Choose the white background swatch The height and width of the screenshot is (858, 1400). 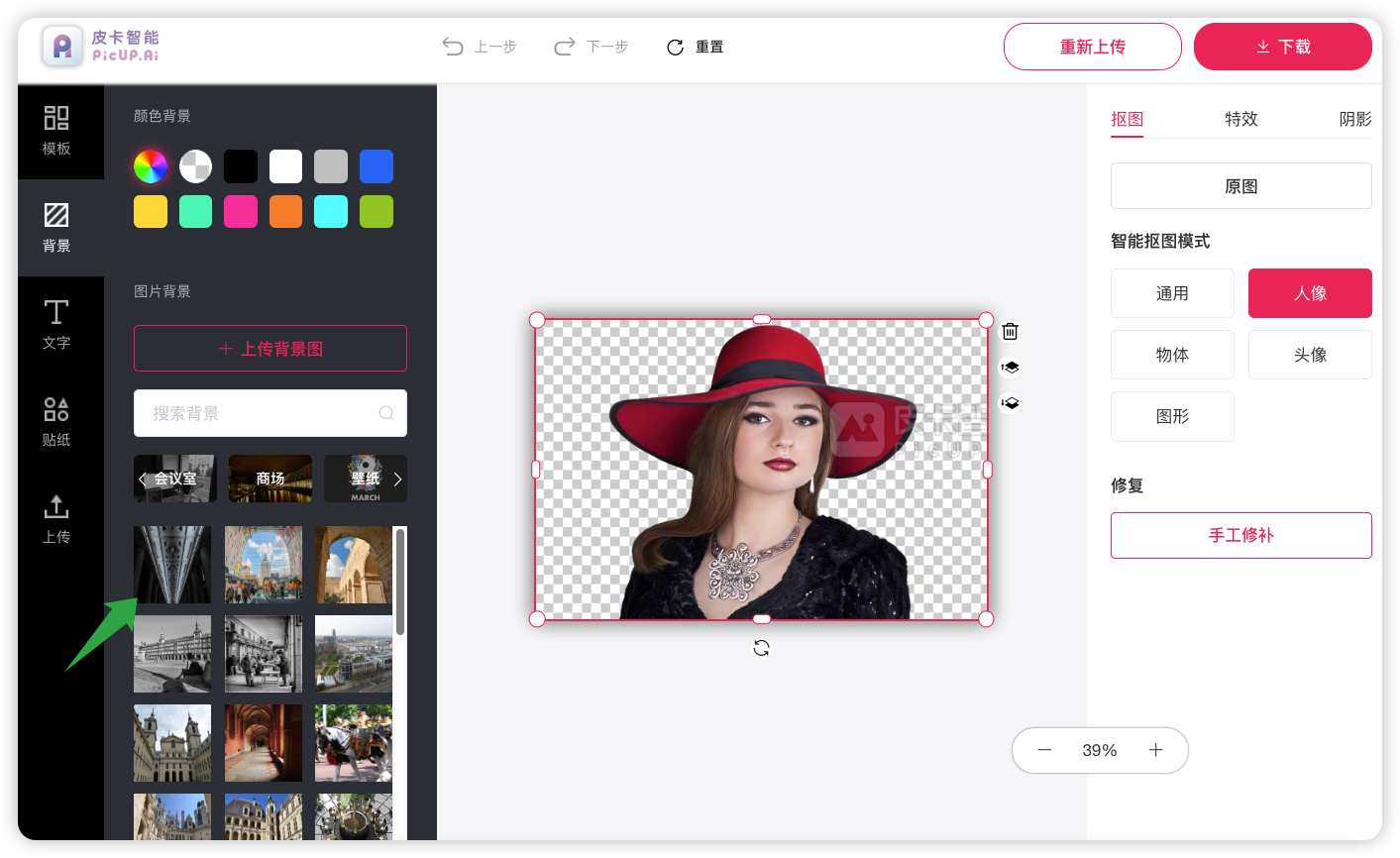pos(285,166)
